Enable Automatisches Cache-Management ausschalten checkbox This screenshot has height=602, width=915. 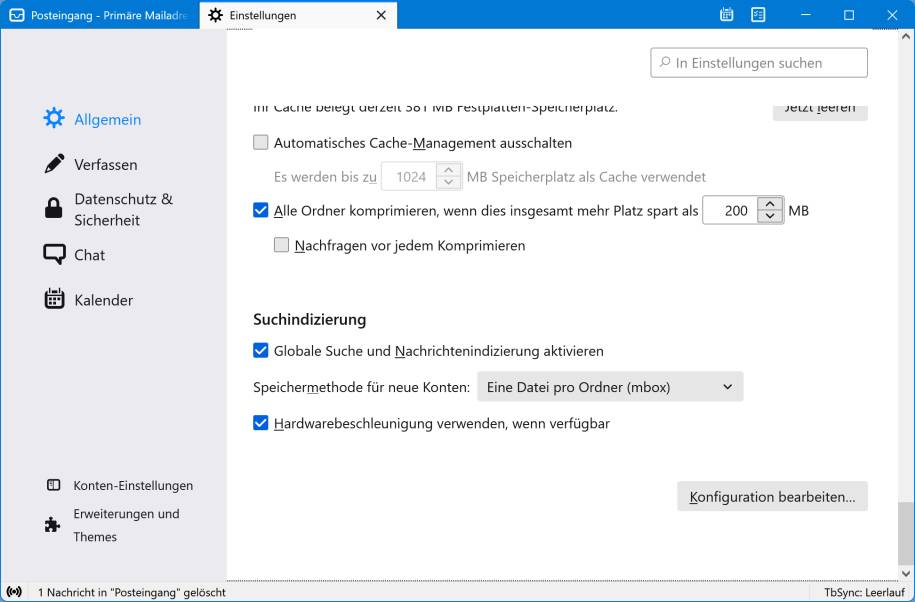tap(261, 143)
